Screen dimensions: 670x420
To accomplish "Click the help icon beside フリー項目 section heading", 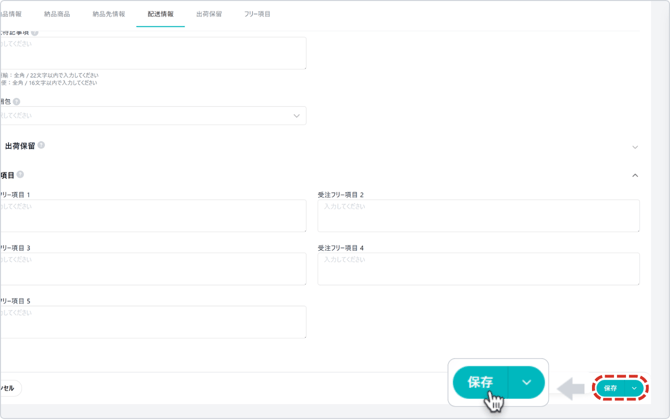I will point(20,175).
